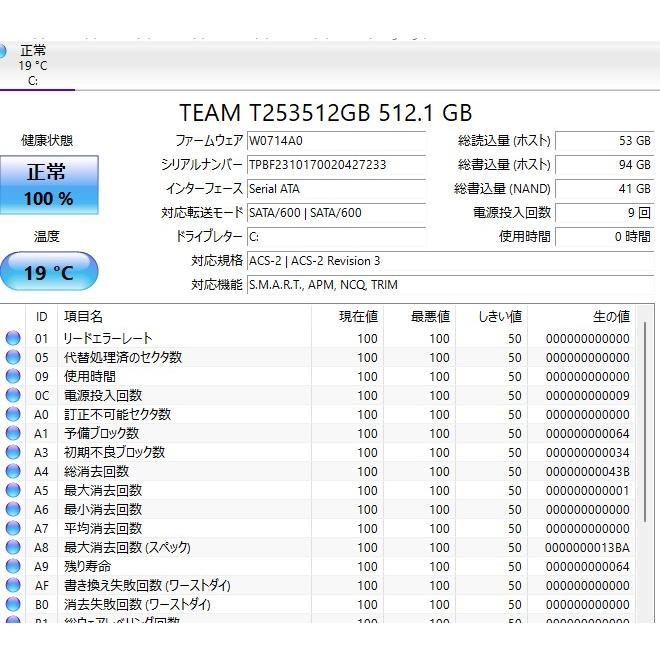The width and height of the screenshot is (660, 660).
Task: Click raw value 00000000043B
Action: pos(588,471)
